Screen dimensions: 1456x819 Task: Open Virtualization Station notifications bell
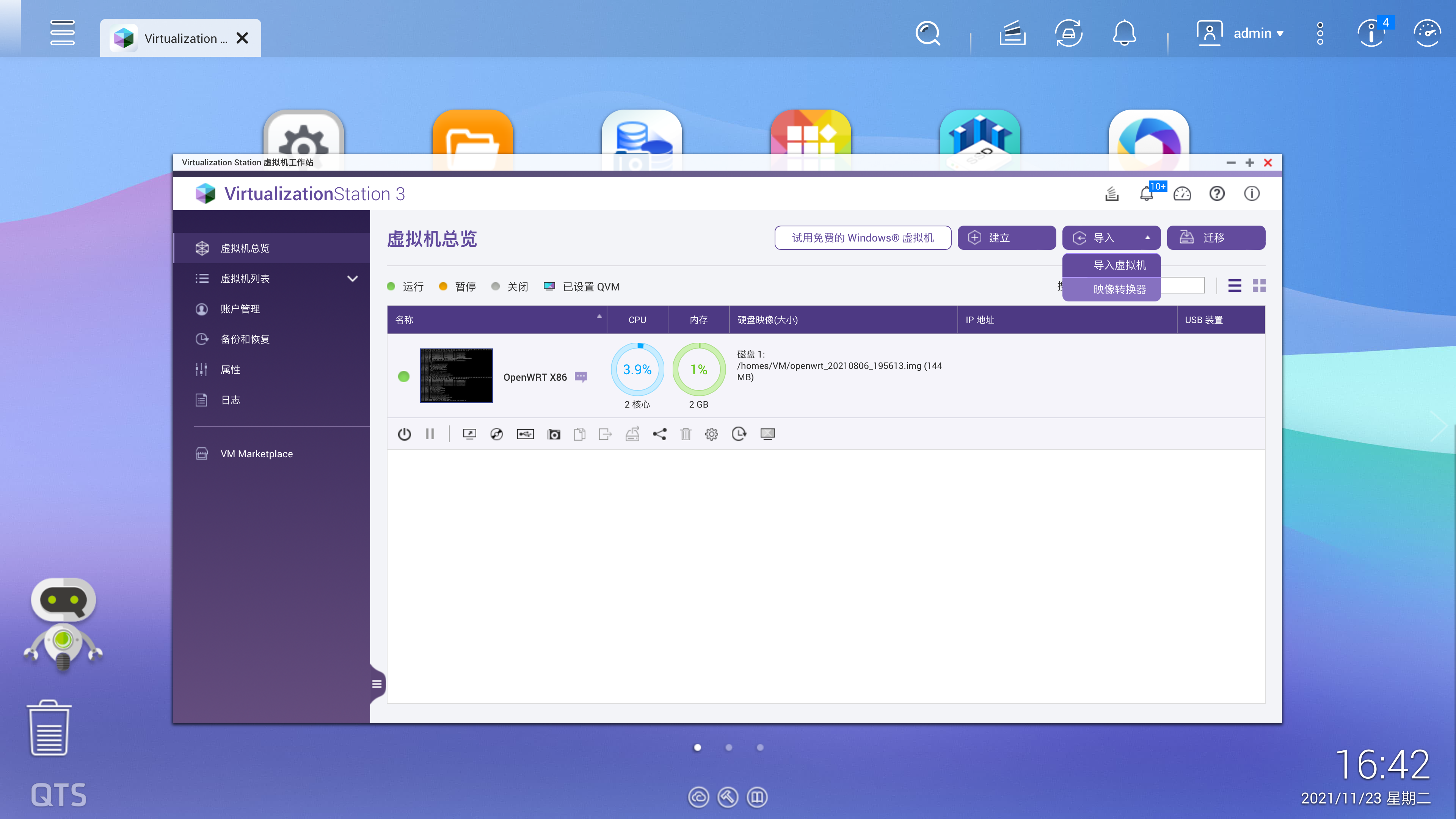[1146, 194]
